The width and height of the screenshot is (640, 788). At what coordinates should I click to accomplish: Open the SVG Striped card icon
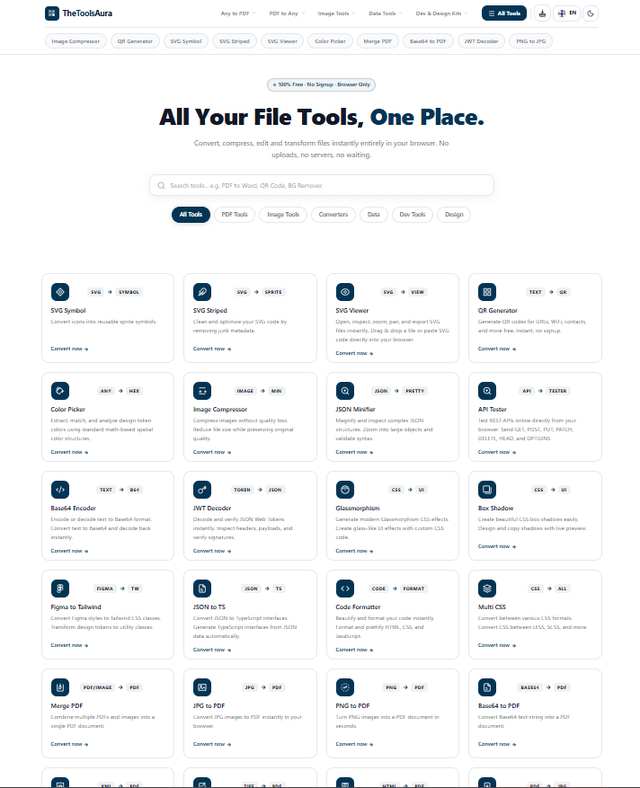pyautogui.click(x=202, y=292)
